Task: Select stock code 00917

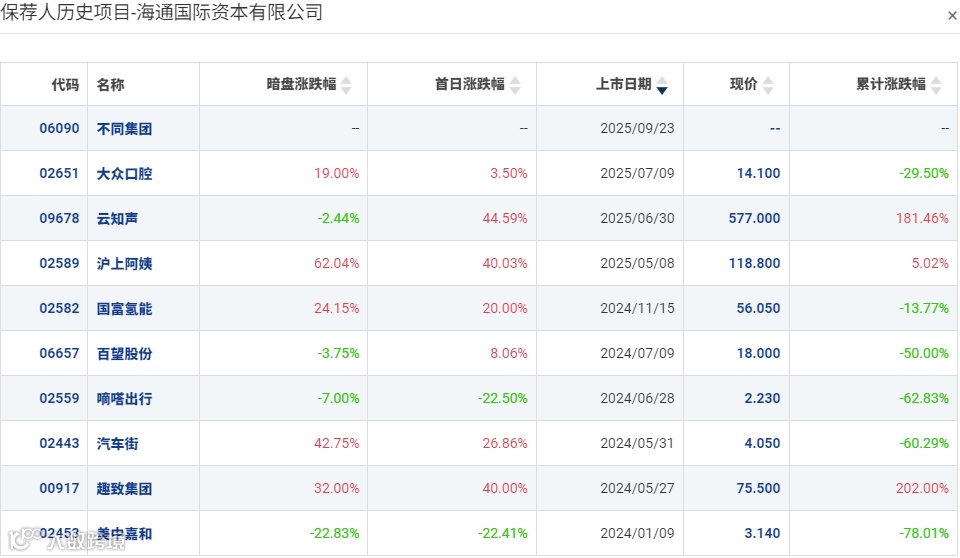Action: pos(59,488)
